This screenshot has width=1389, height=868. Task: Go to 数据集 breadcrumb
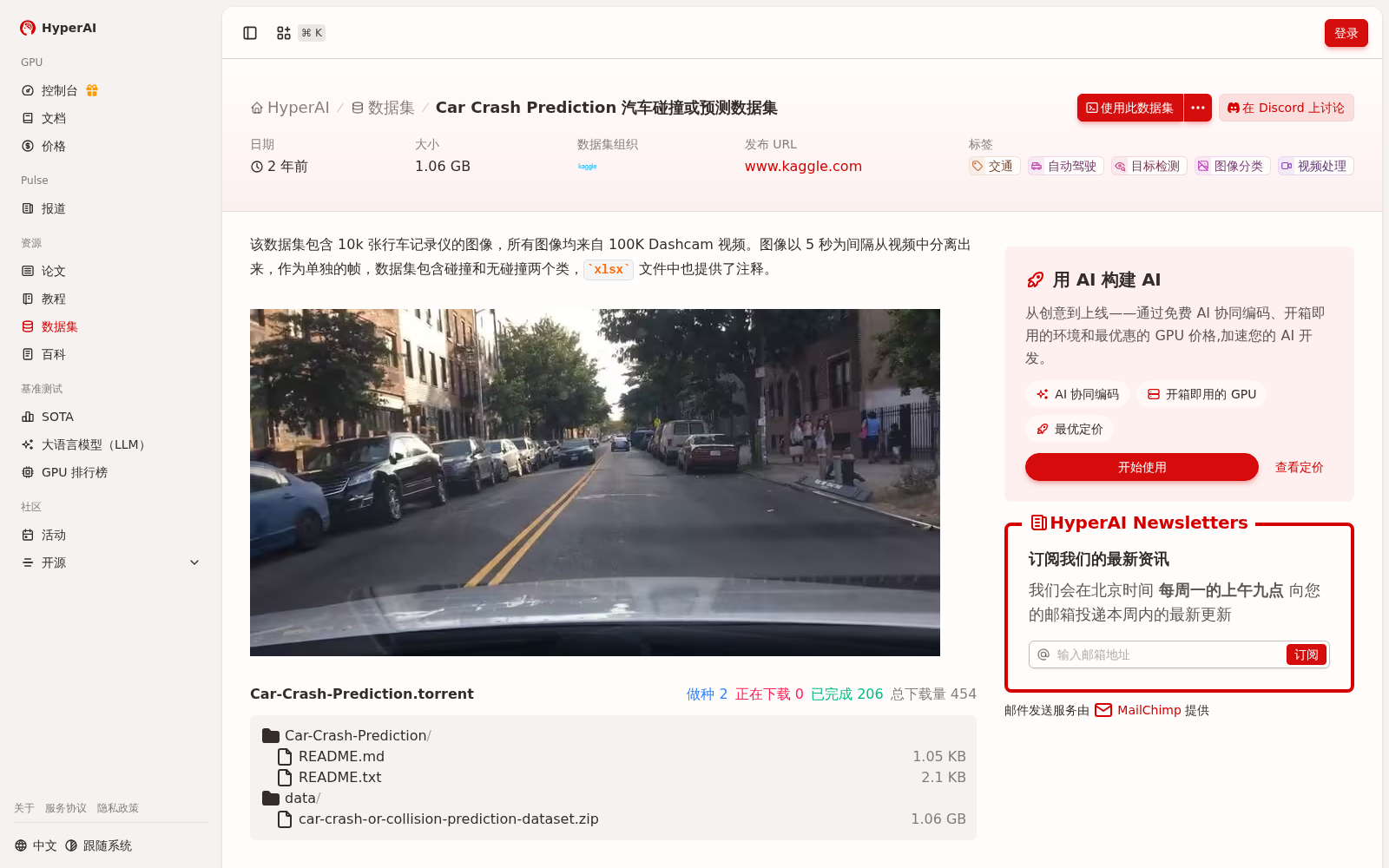coord(383,108)
